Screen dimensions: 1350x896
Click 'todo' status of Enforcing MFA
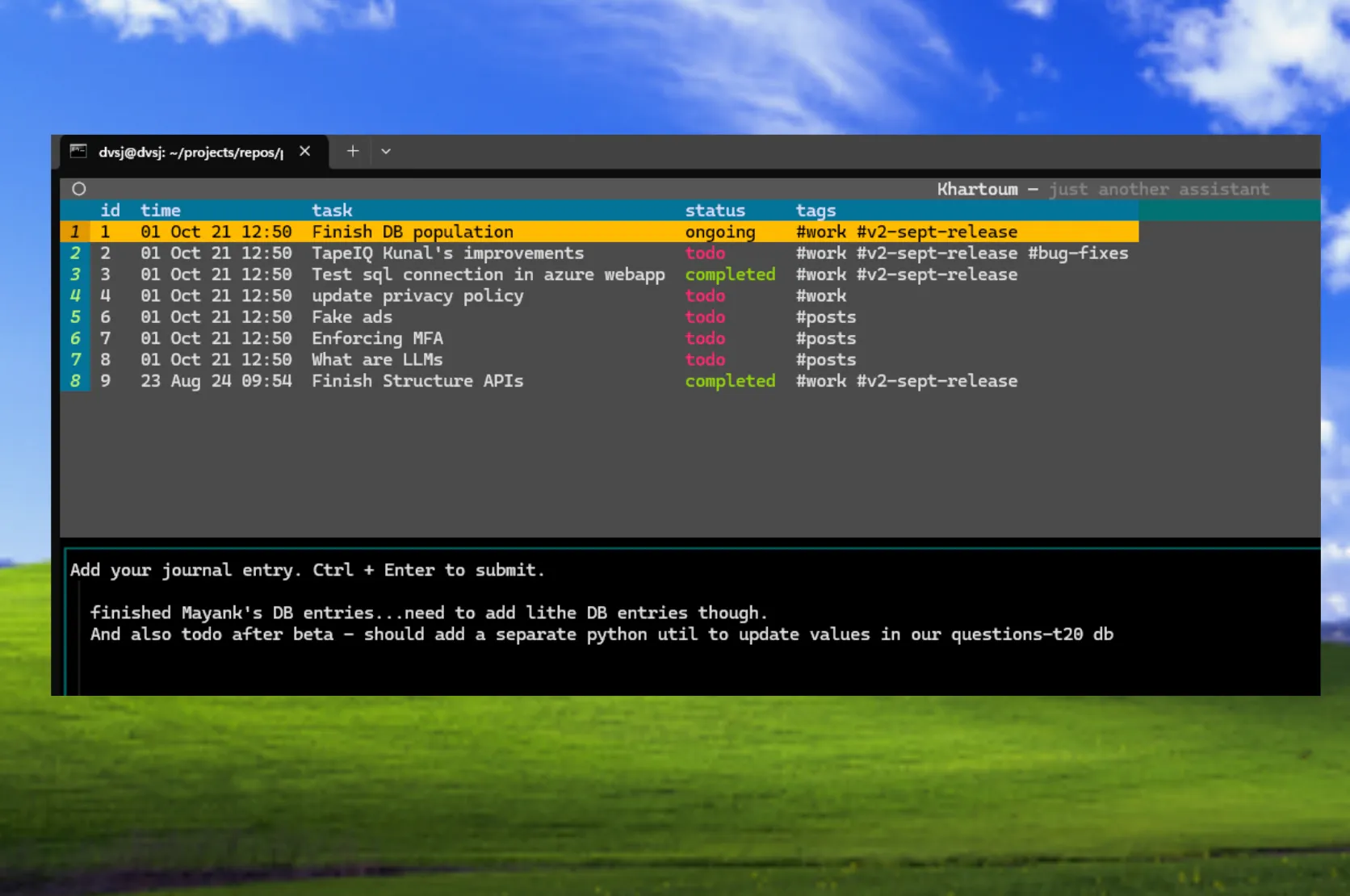click(705, 338)
